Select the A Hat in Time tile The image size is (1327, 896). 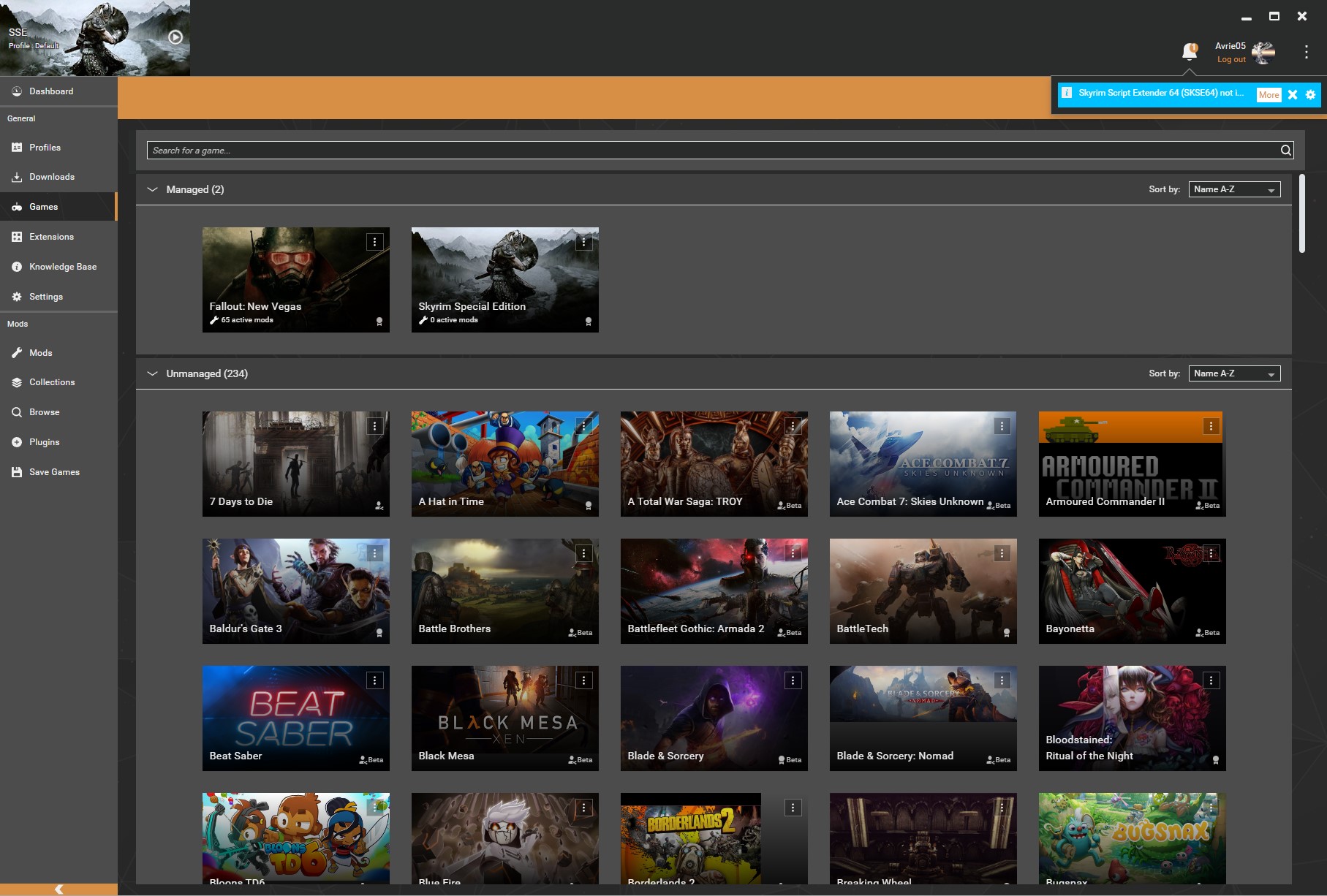(x=505, y=464)
